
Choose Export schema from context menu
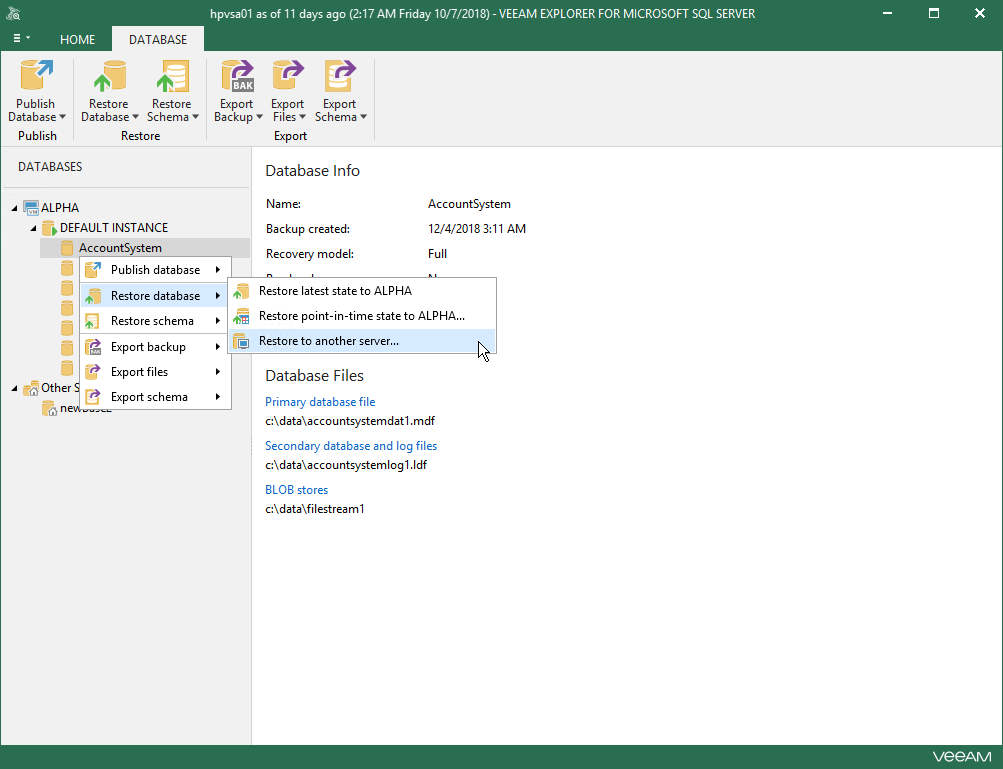point(155,397)
